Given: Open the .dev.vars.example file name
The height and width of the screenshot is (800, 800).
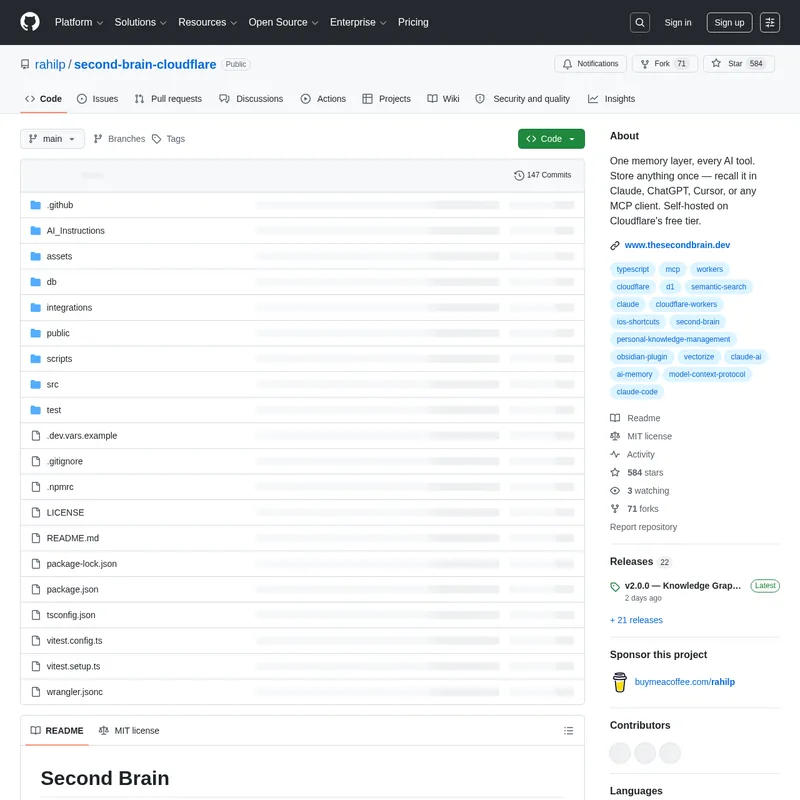Looking at the screenshot, I should (x=82, y=436).
